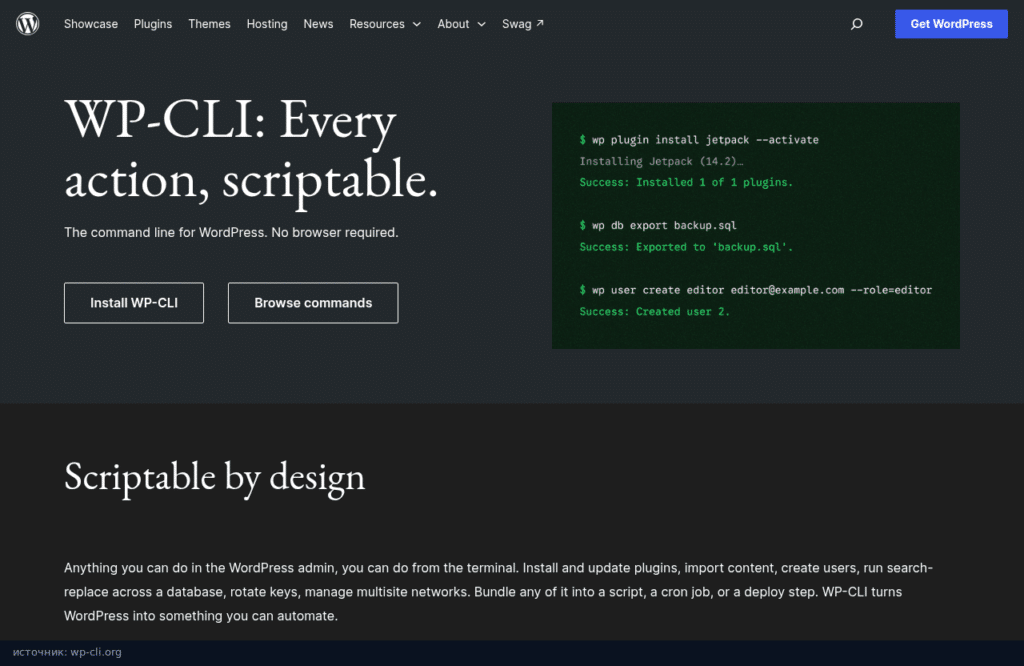Open the Themes nav link
The width and height of the screenshot is (1024, 666).
pos(209,24)
